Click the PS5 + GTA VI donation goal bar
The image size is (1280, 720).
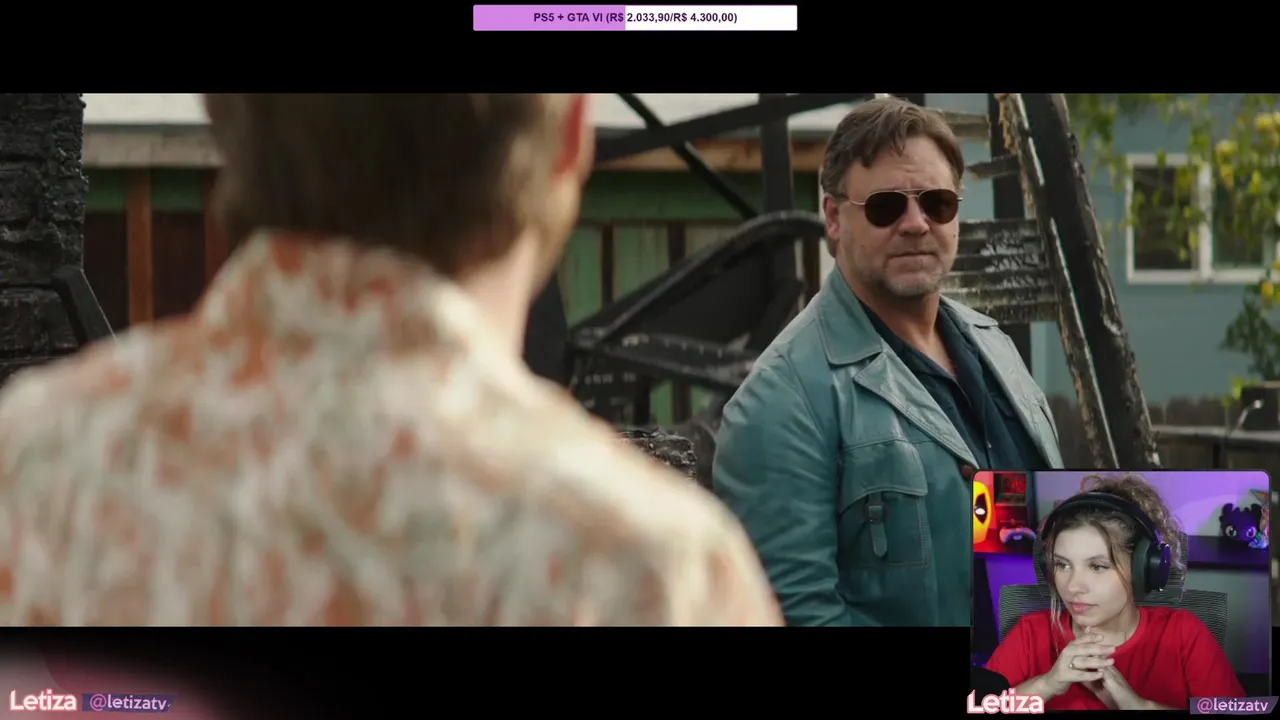635,17
